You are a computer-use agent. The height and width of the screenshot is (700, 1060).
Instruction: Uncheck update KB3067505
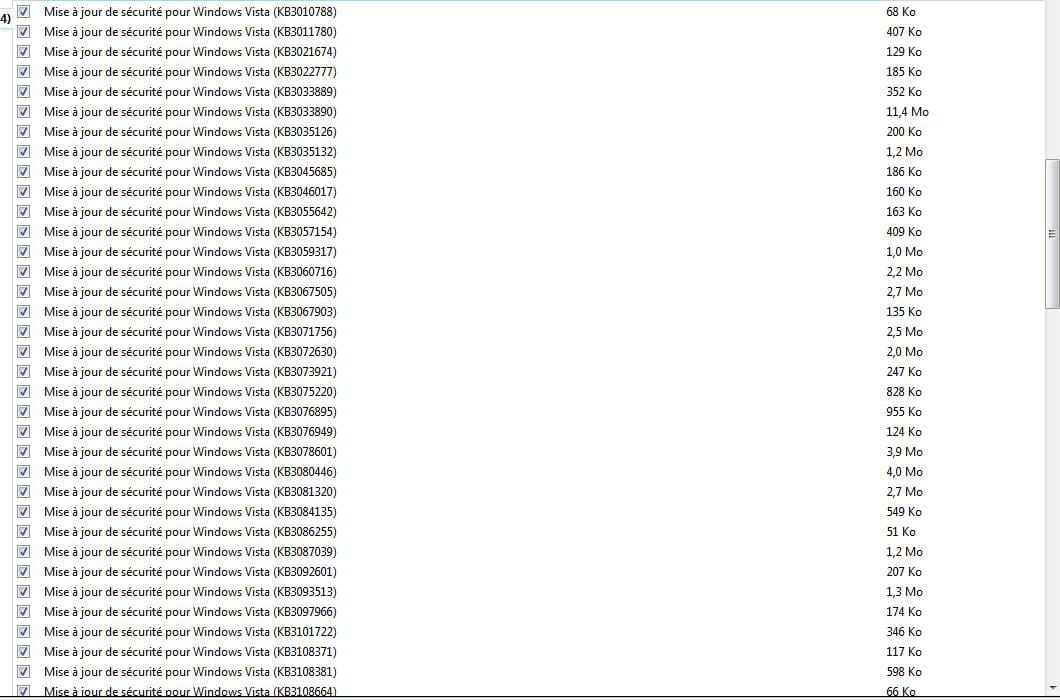pos(24,291)
